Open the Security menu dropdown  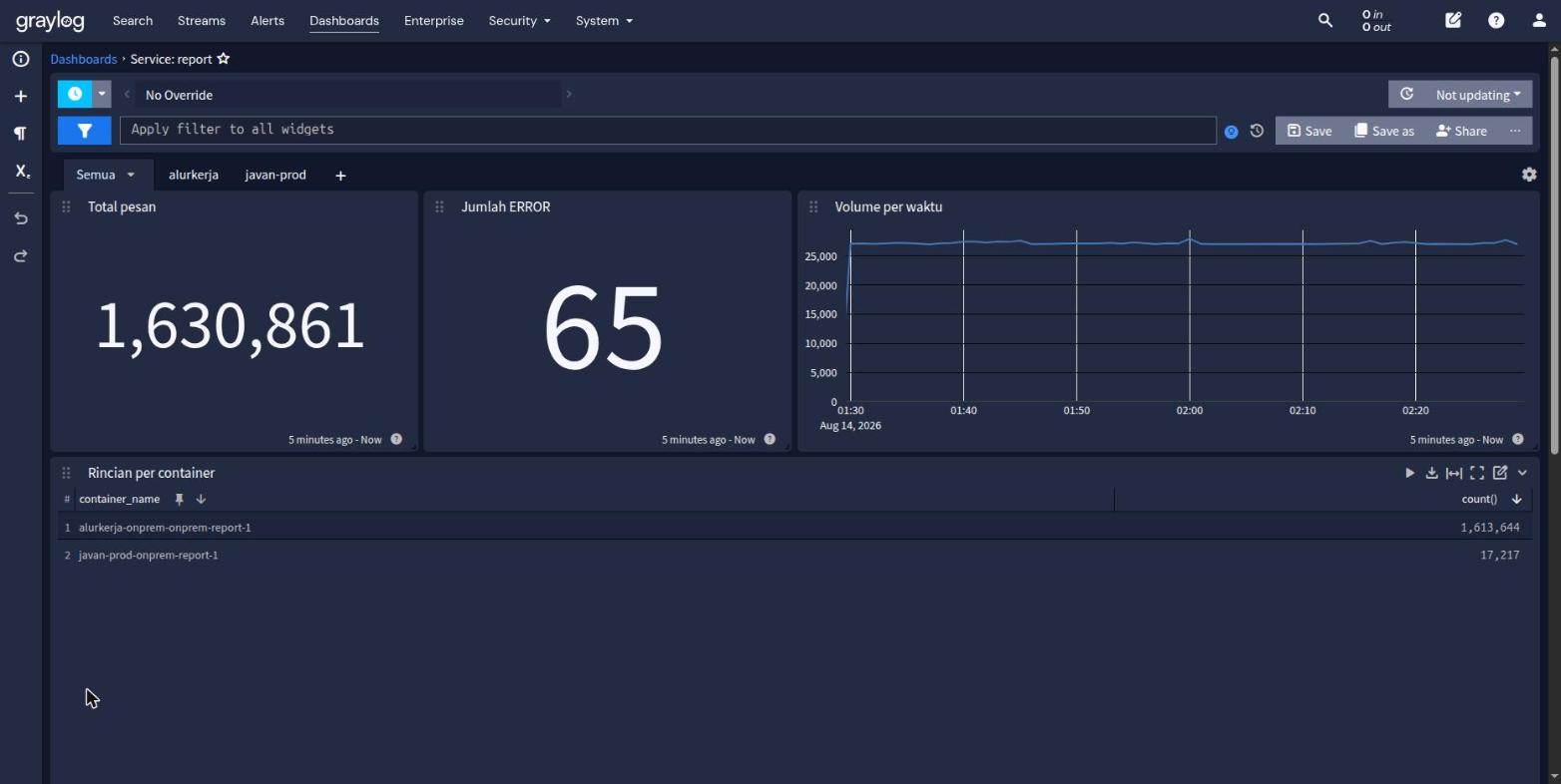[519, 21]
